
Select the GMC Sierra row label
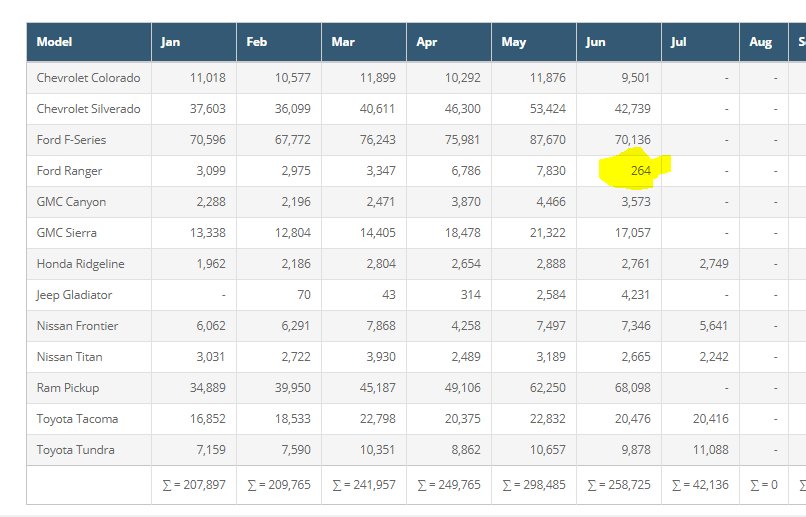tap(67, 233)
